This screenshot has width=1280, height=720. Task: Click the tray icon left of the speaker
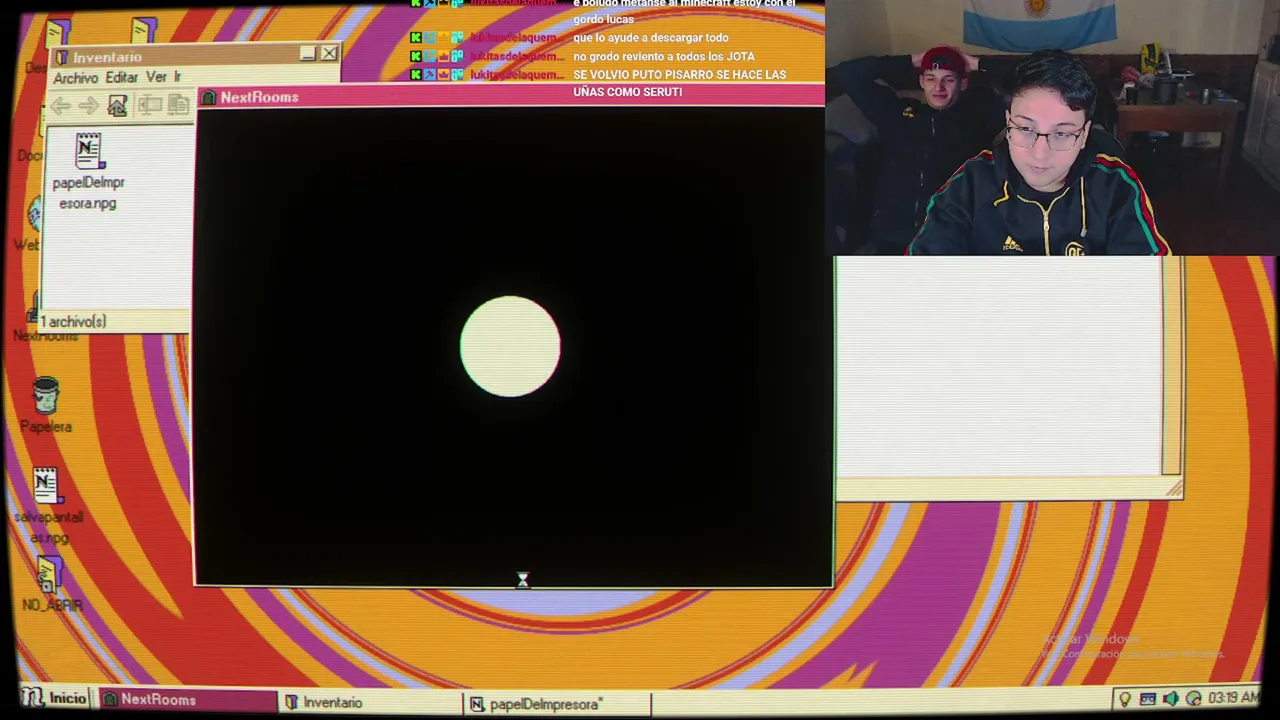coord(1147,699)
